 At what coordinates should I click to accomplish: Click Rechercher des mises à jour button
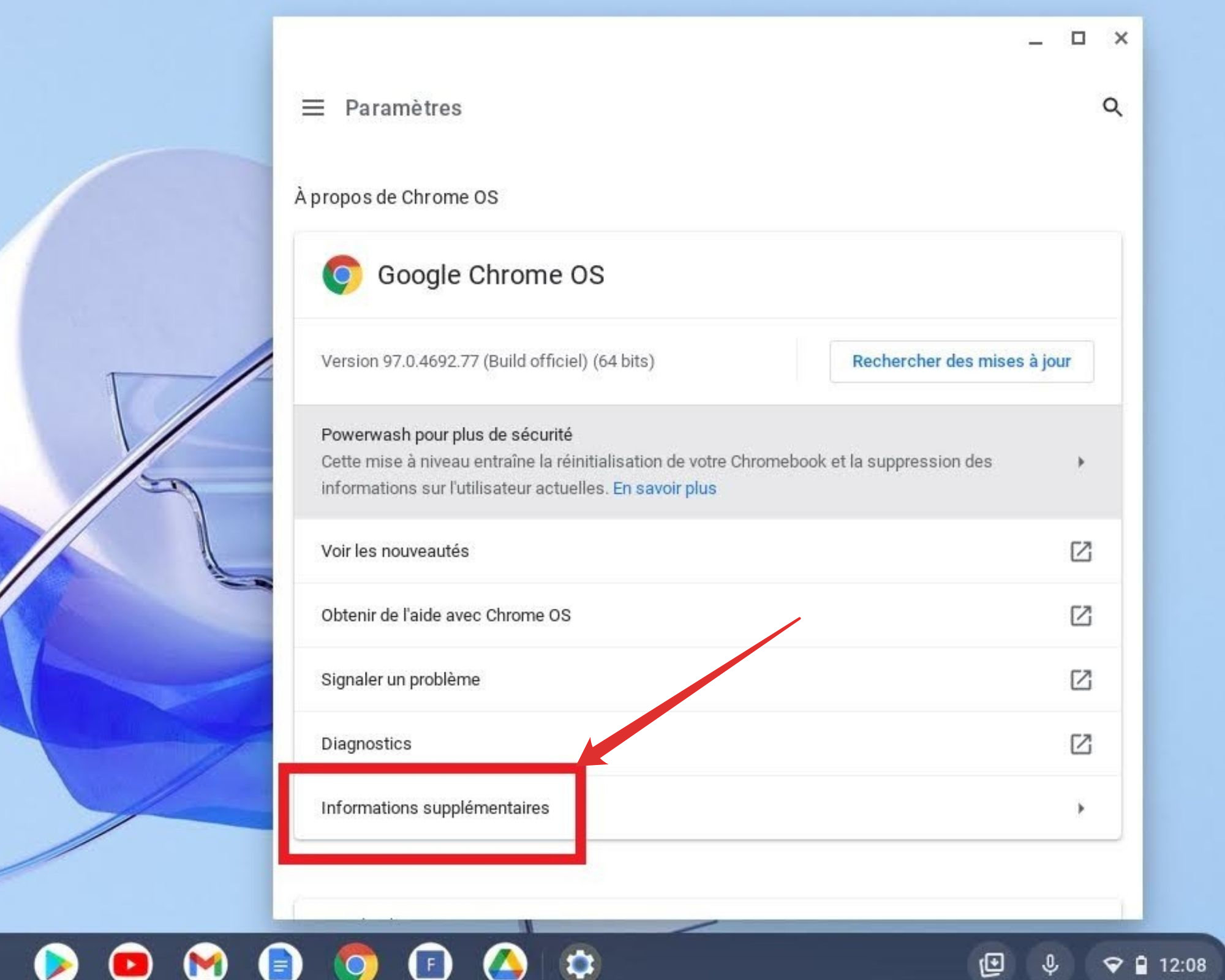961,361
